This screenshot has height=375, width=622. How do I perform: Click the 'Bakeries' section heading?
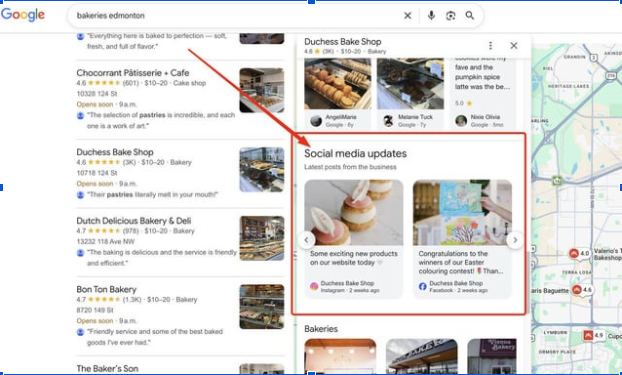pyautogui.click(x=321, y=329)
